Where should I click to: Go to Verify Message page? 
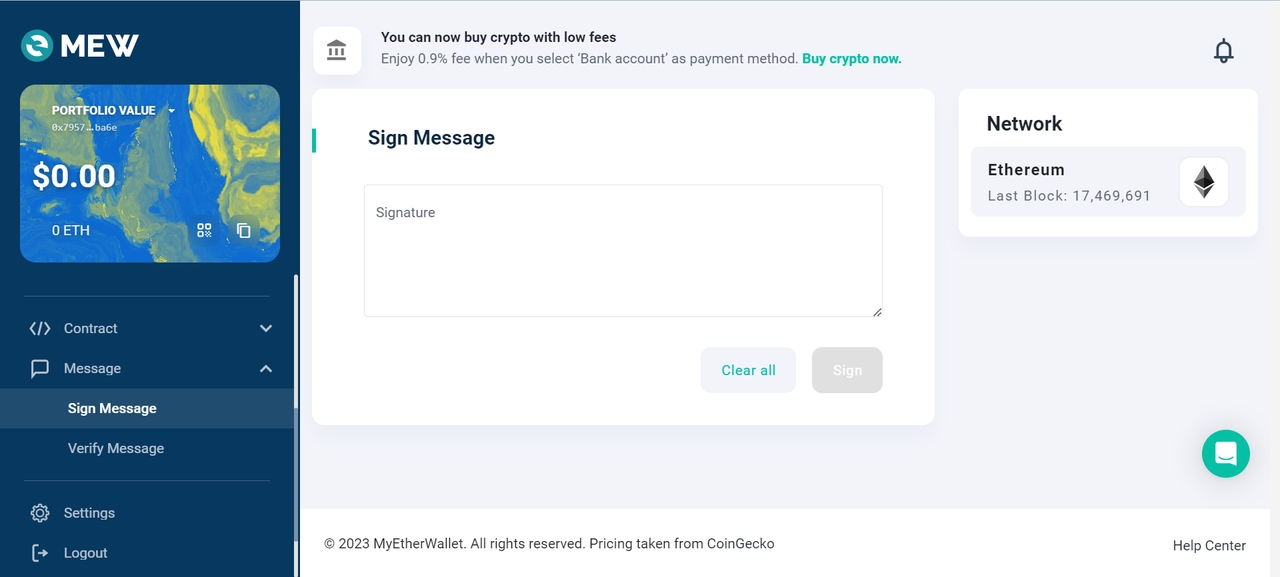[116, 448]
